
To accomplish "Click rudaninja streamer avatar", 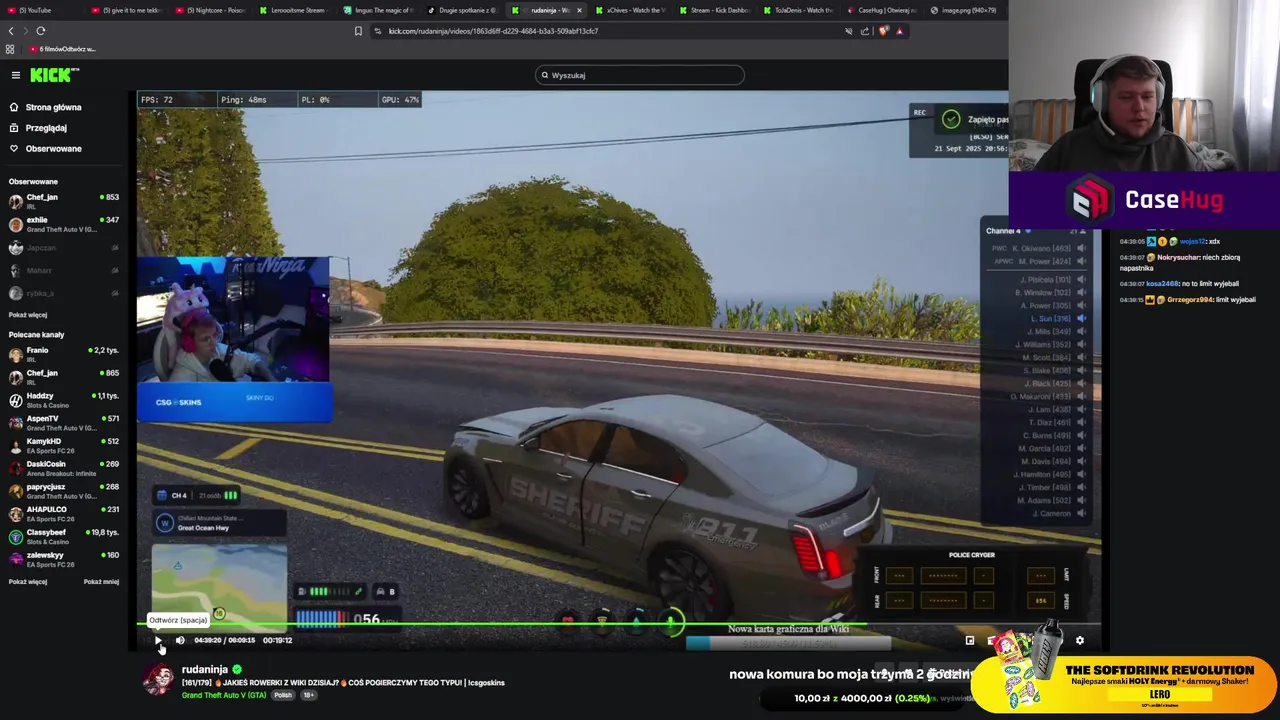I will coord(158,677).
